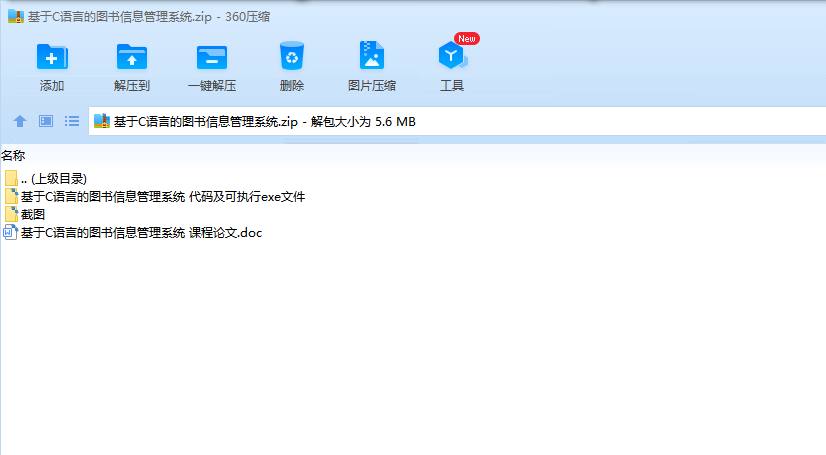Sort by the 名称 column header
The height and width of the screenshot is (455, 826).
(13, 155)
